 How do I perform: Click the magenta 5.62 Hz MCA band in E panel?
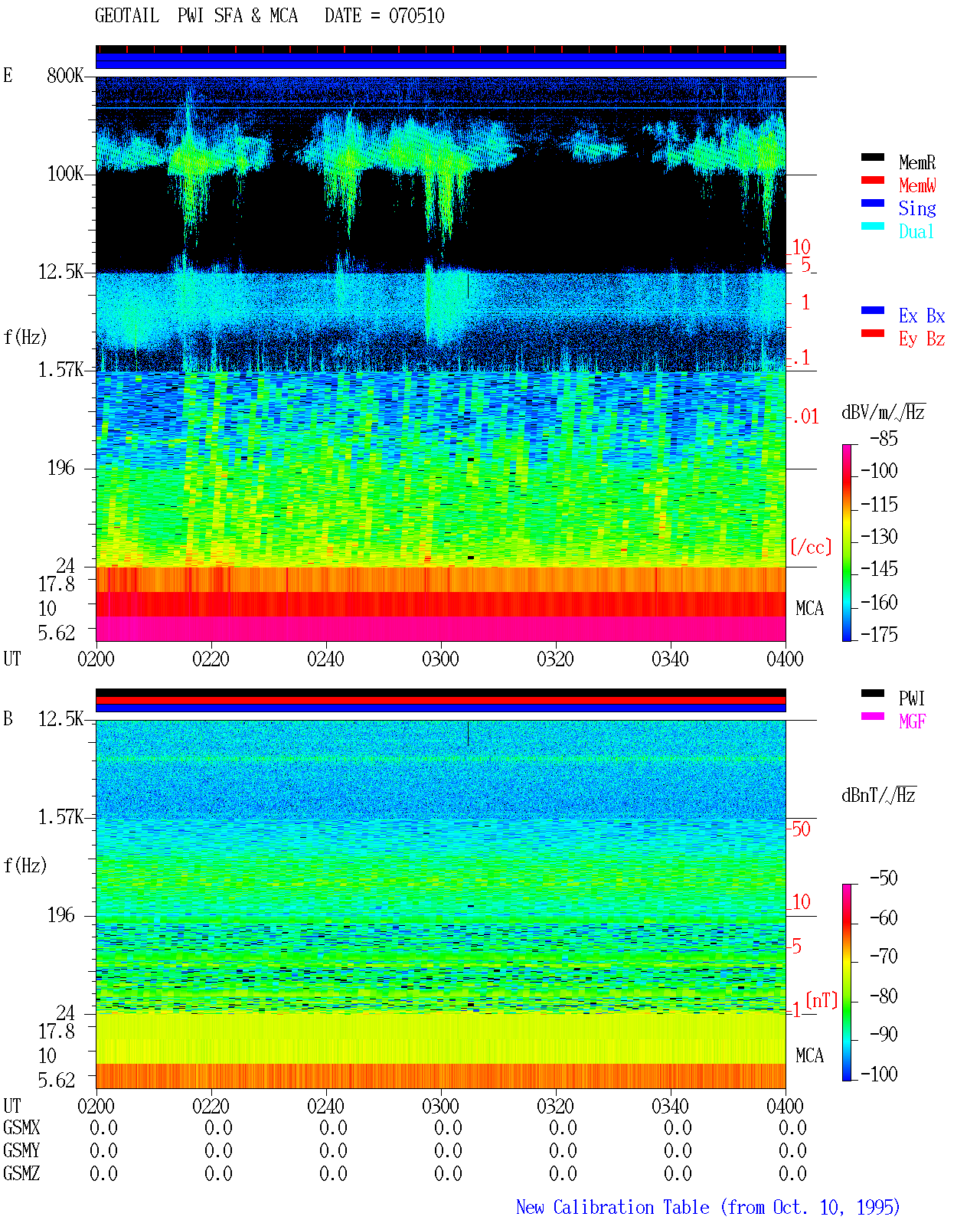click(440, 629)
